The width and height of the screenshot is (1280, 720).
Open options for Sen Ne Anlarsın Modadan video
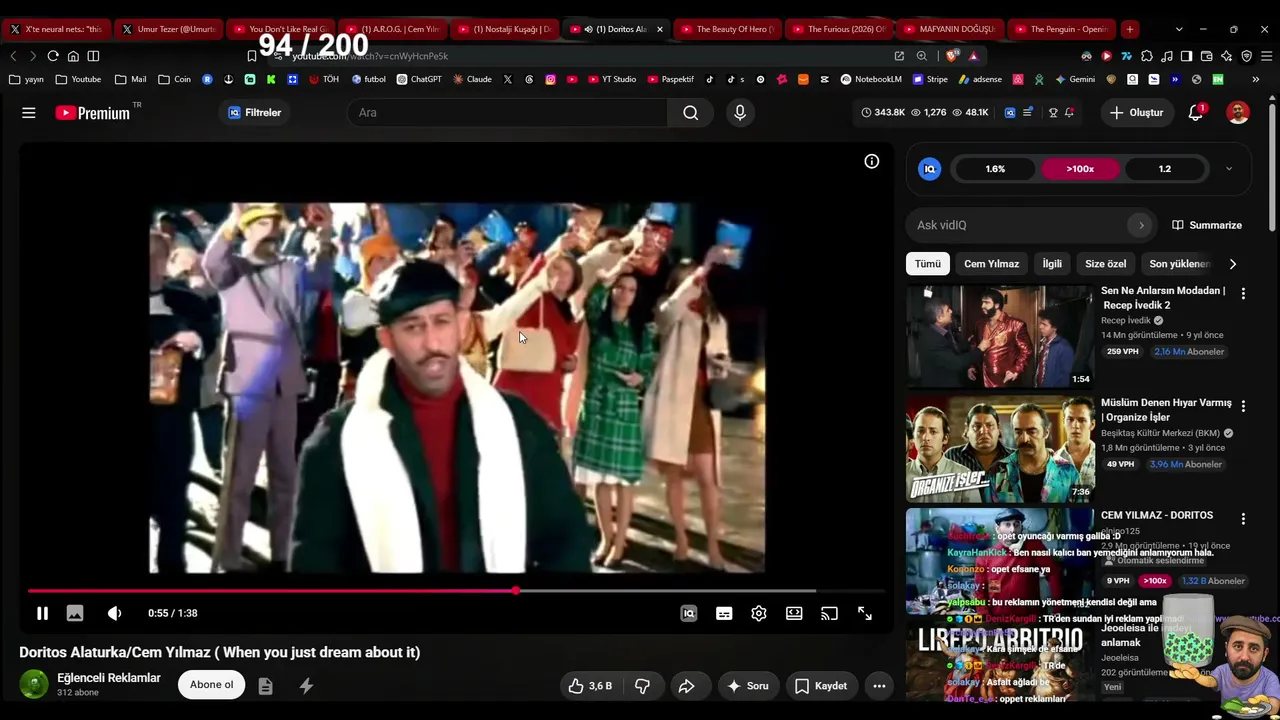coord(1243,294)
